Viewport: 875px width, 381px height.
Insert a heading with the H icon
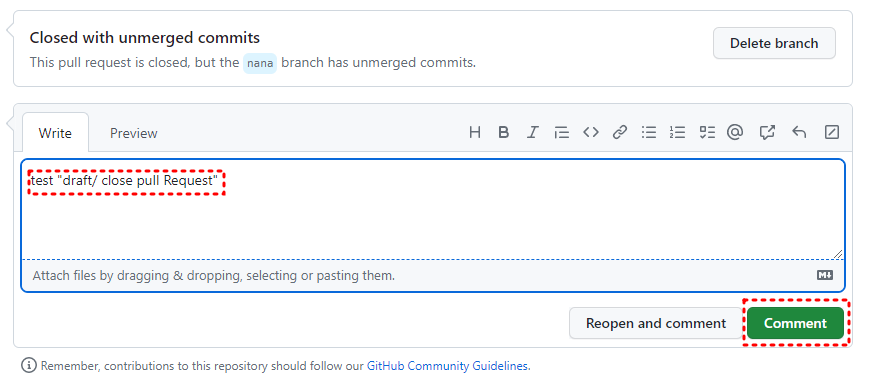coord(475,132)
